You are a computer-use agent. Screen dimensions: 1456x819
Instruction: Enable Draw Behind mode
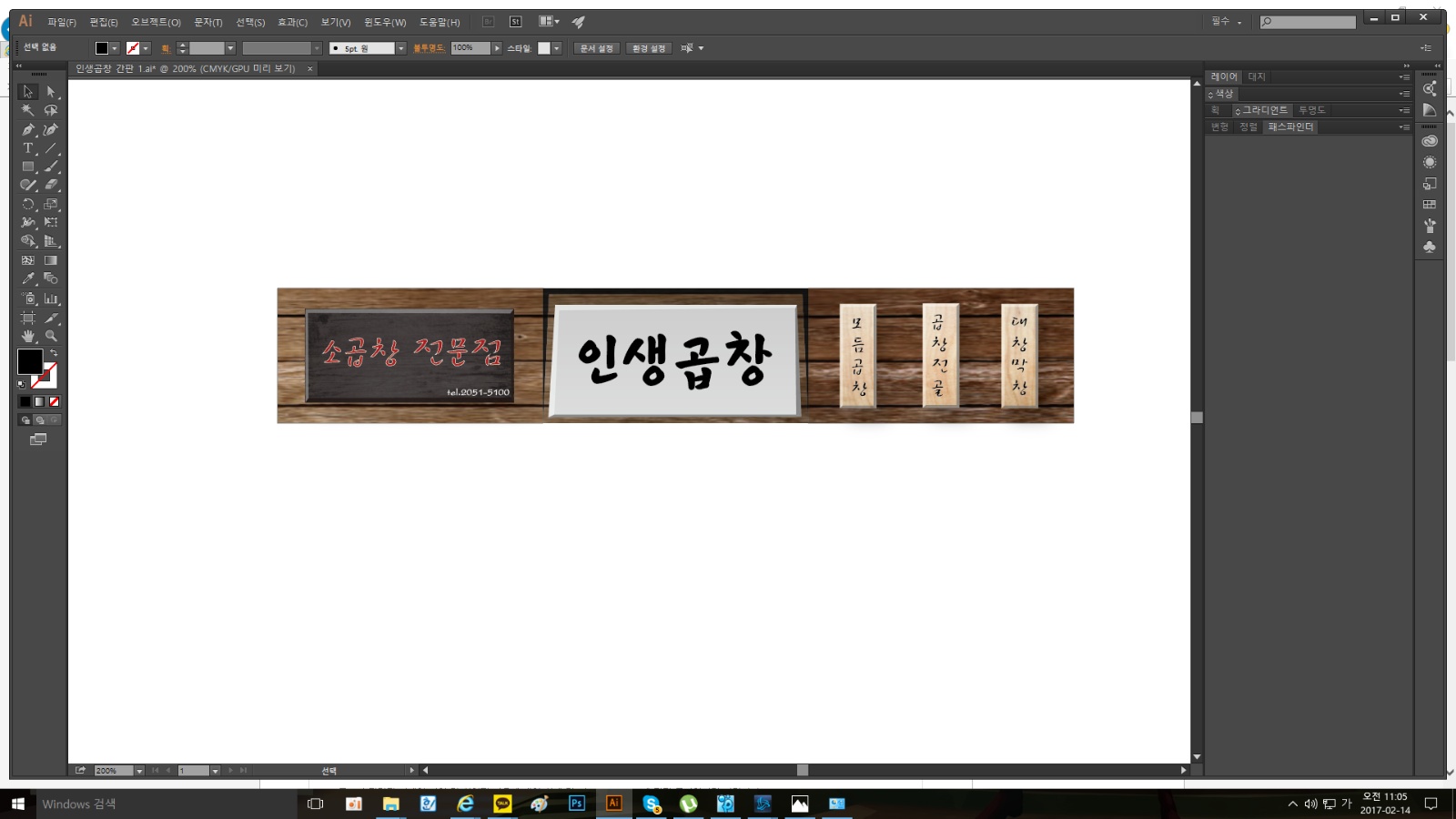40,420
